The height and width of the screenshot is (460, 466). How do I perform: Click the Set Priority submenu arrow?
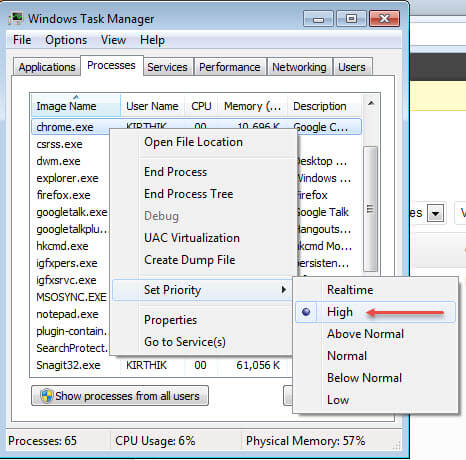[284, 289]
